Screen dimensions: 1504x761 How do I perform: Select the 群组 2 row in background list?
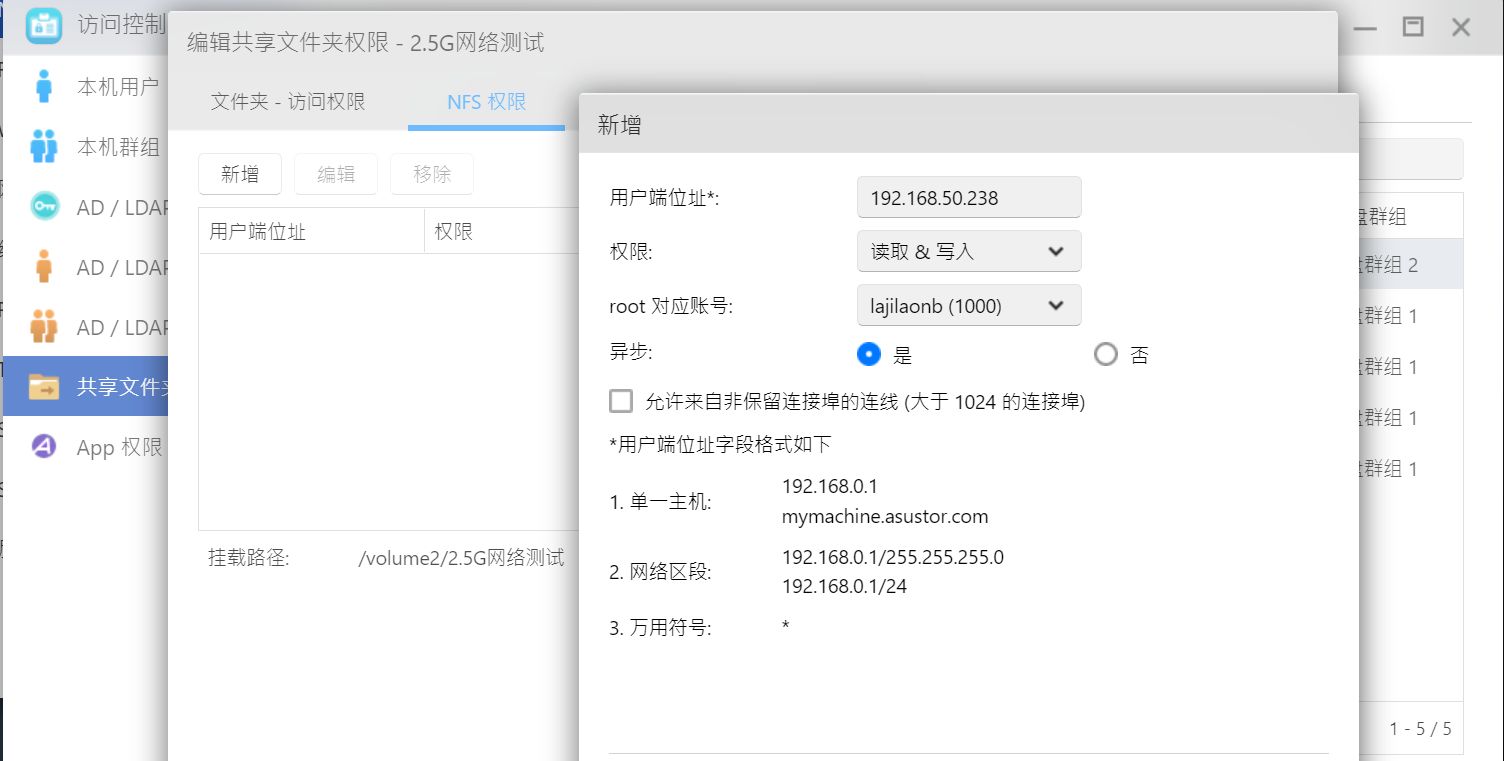pos(1410,265)
